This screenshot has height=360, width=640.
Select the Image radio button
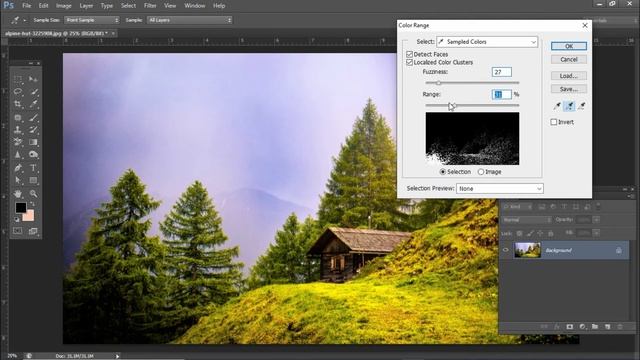pyautogui.click(x=481, y=172)
